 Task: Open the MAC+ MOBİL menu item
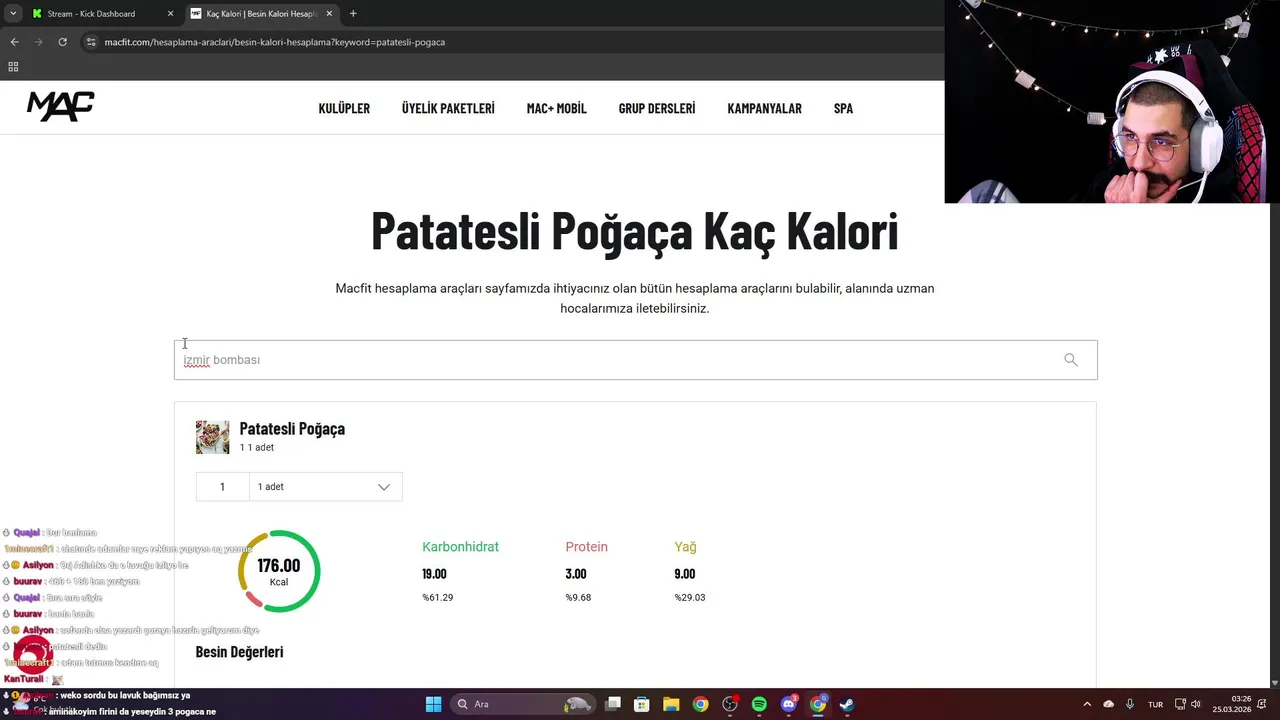pyautogui.click(x=556, y=108)
